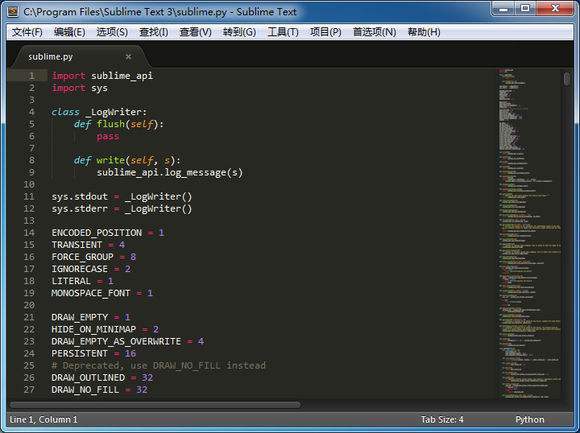The width and height of the screenshot is (580, 433).
Task: Maximize the Sublime Text window
Action: pyautogui.click(x=525, y=9)
